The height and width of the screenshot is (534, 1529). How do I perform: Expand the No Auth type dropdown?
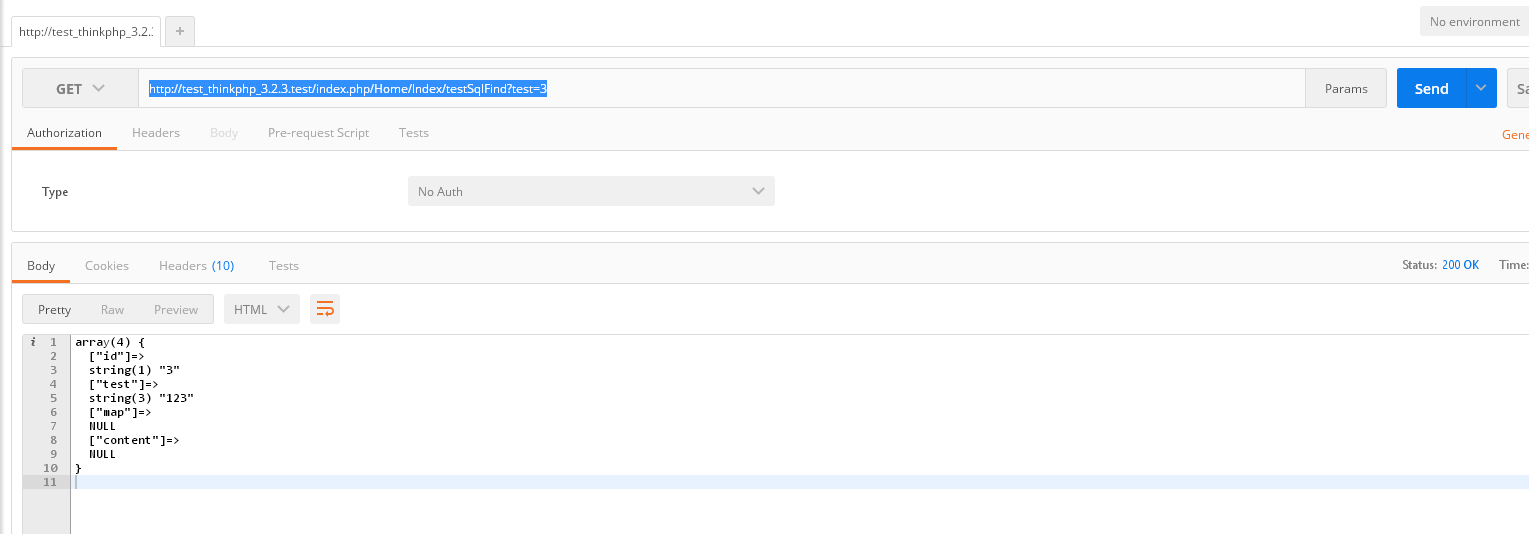pyautogui.click(x=591, y=191)
